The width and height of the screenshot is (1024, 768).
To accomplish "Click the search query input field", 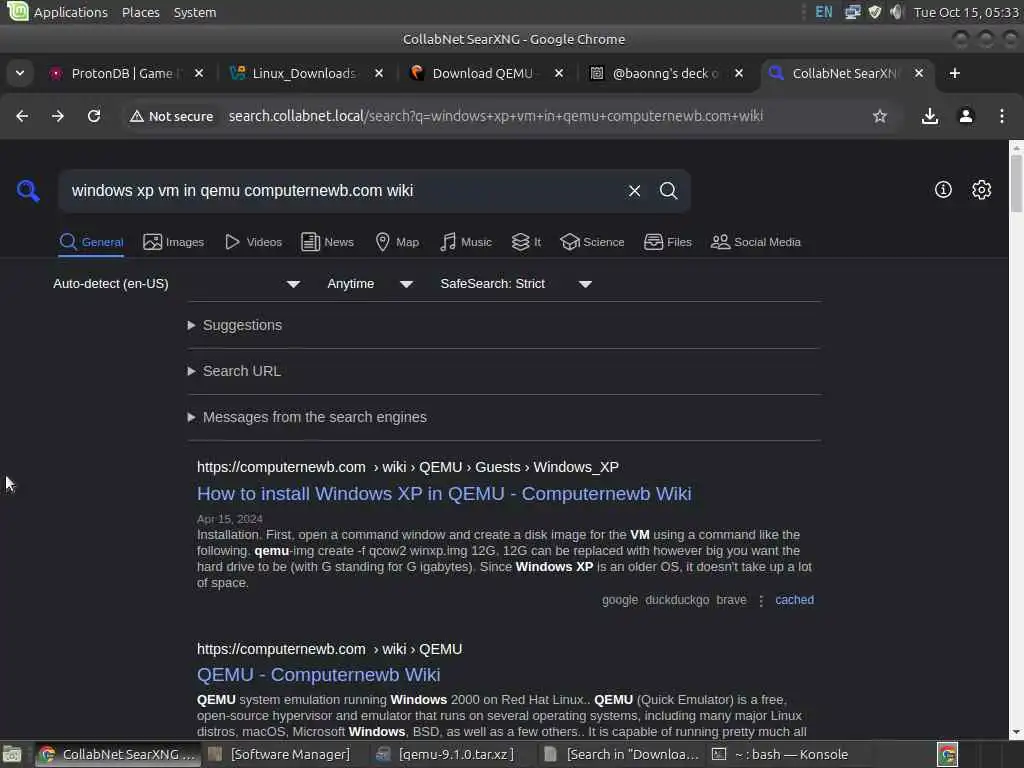I will (x=343, y=191).
